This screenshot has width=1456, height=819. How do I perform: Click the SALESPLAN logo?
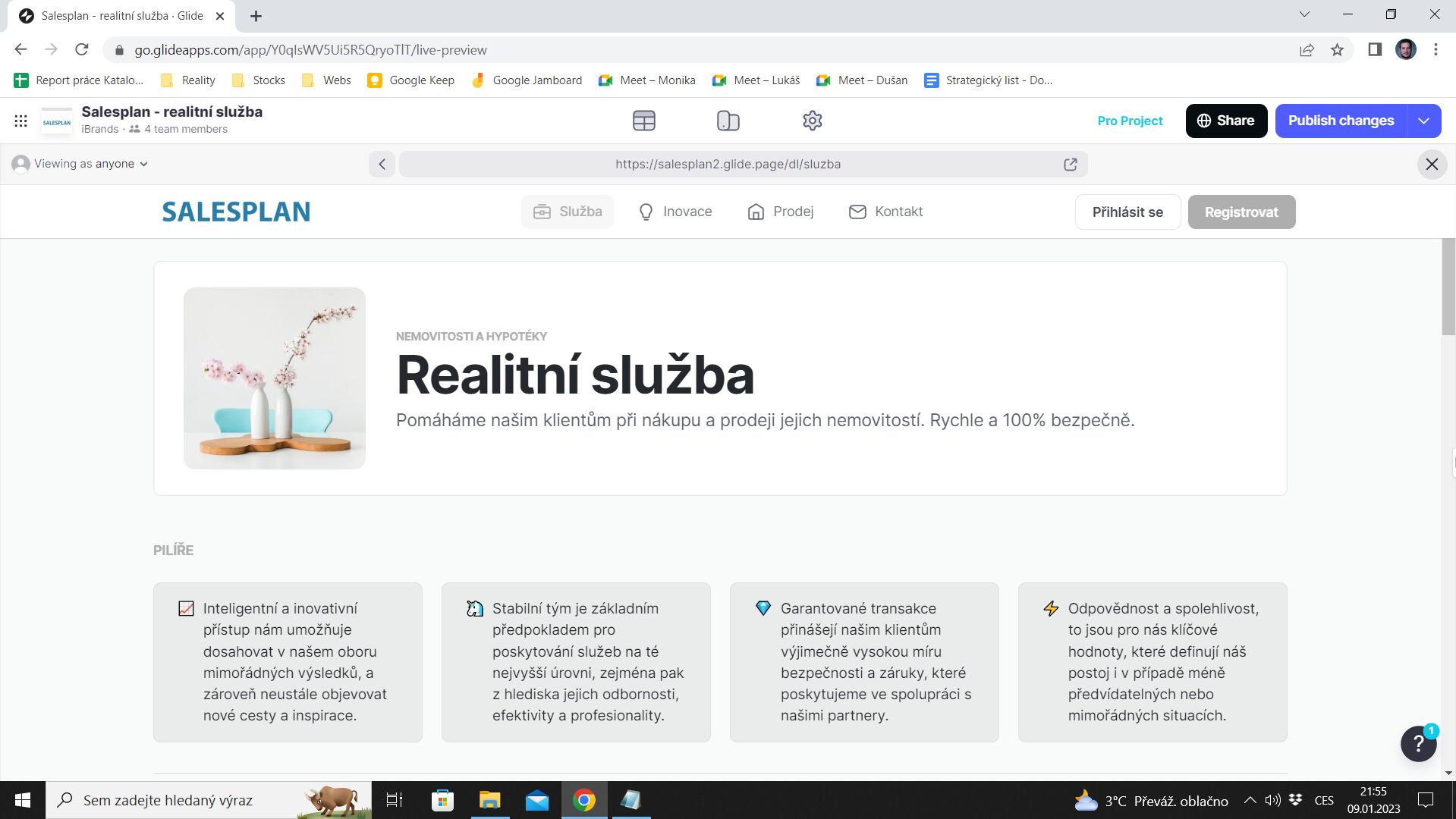(236, 212)
